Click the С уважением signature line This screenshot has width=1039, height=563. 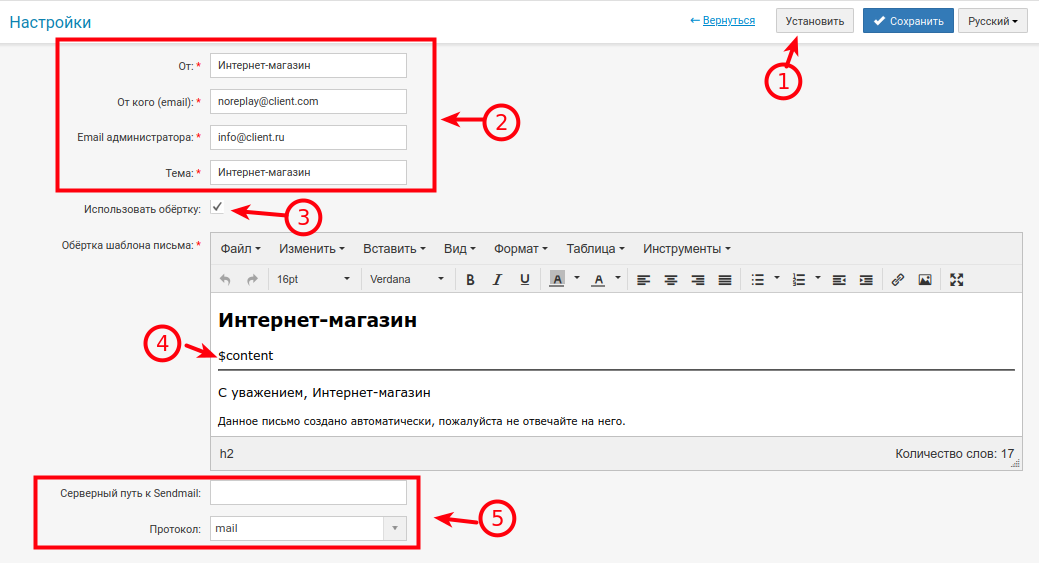324,393
